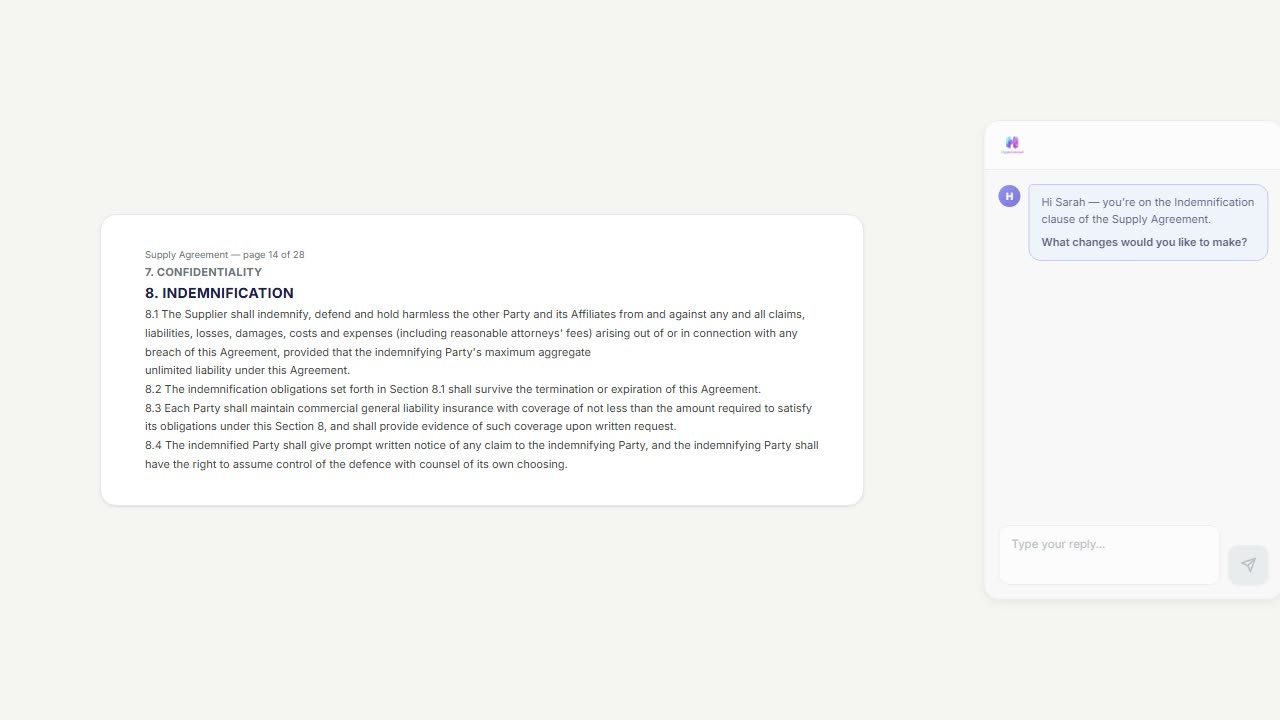Focus the 'Type your reply...' input field
This screenshot has width=1280, height=720.
click(1108, 554)
